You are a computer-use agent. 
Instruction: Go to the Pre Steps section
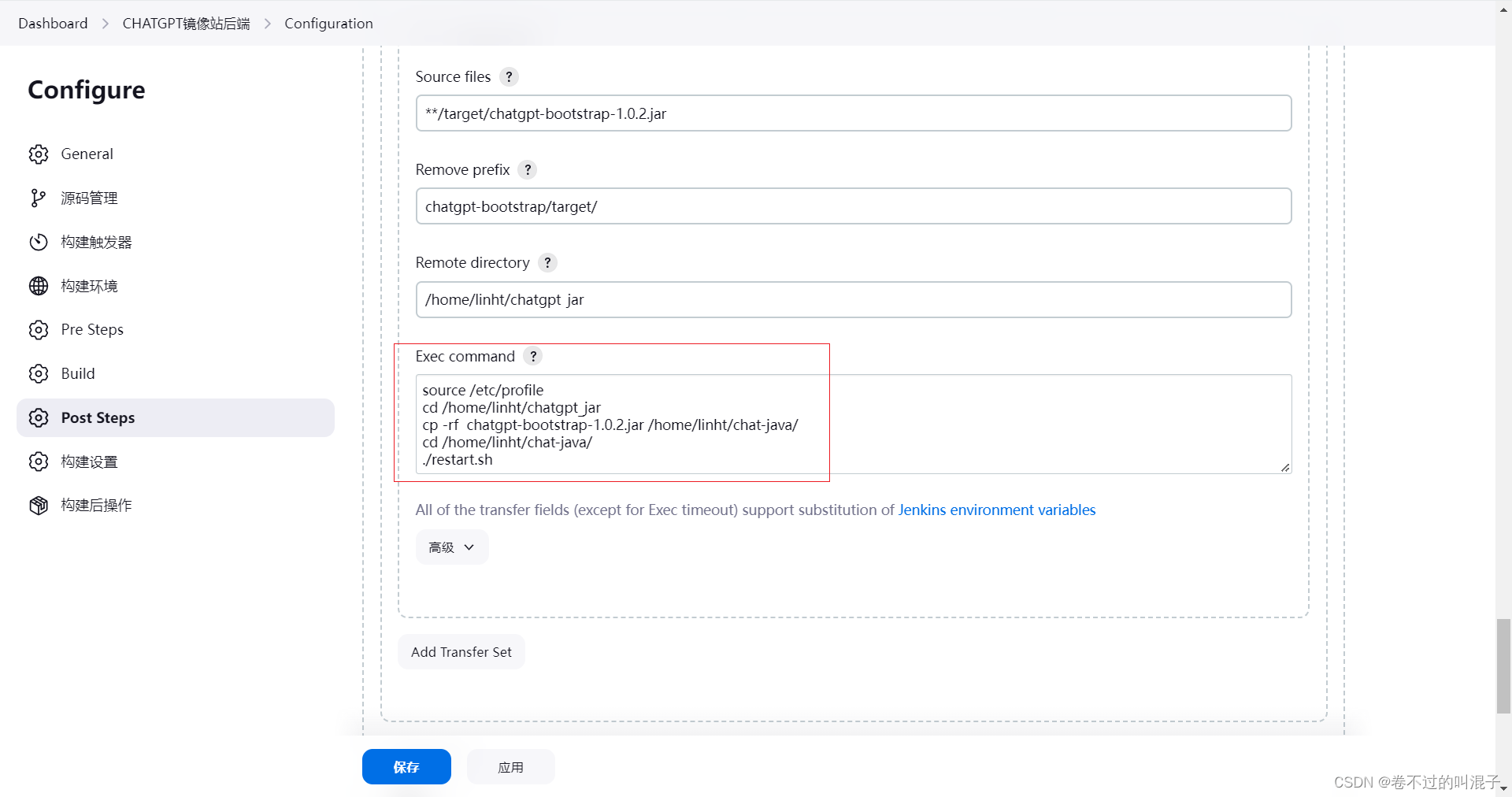[x=175, y=330]
